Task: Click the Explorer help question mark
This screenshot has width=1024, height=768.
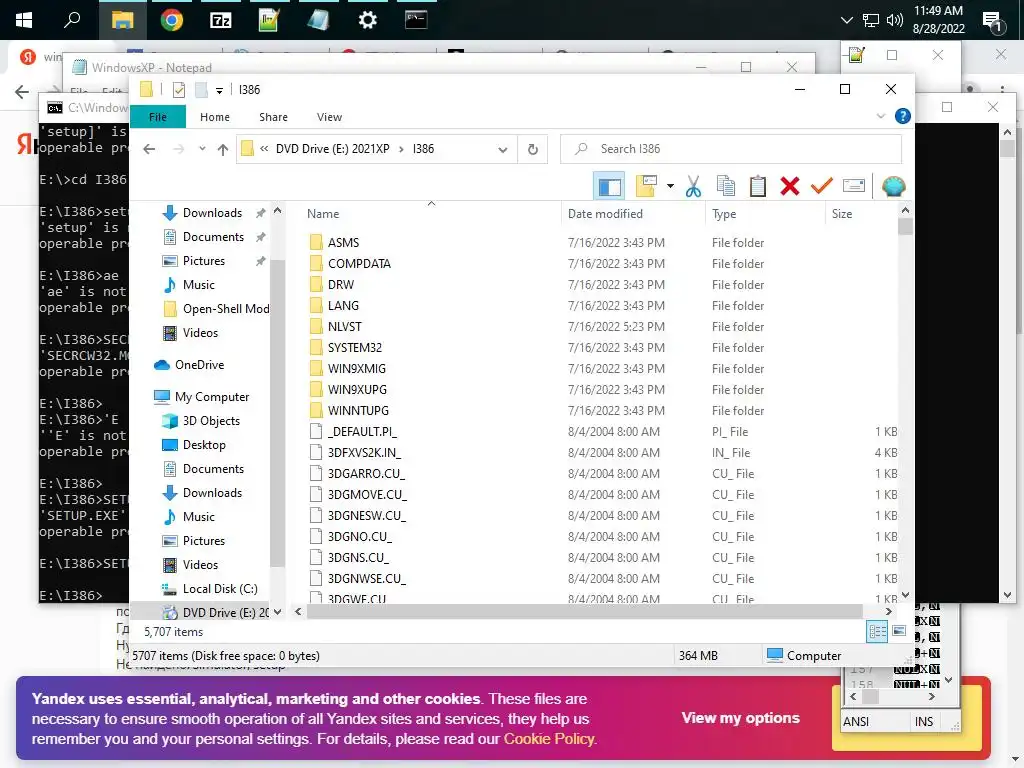Action: coord(903,116)
